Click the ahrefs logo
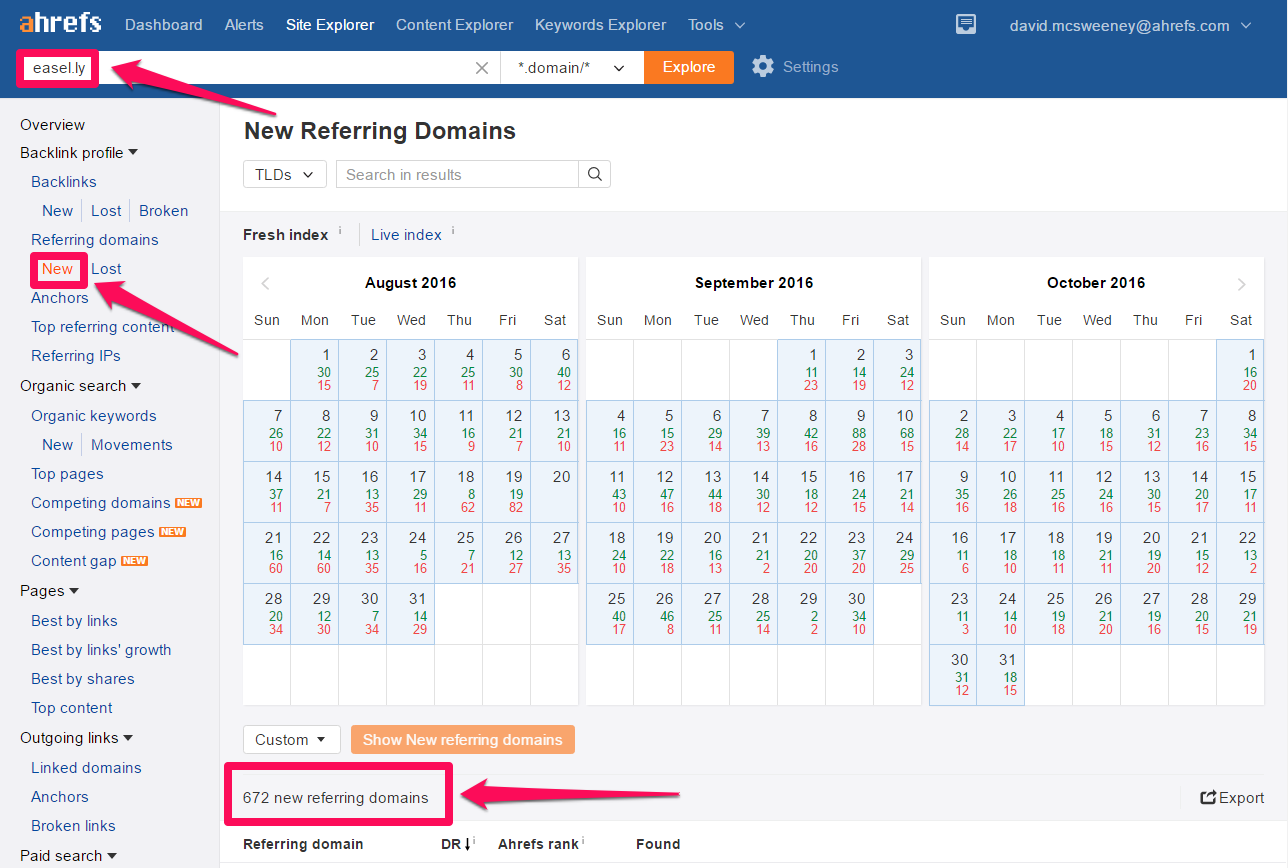Viewport: 1288px width, 868px height. click(x=60, y=23)
